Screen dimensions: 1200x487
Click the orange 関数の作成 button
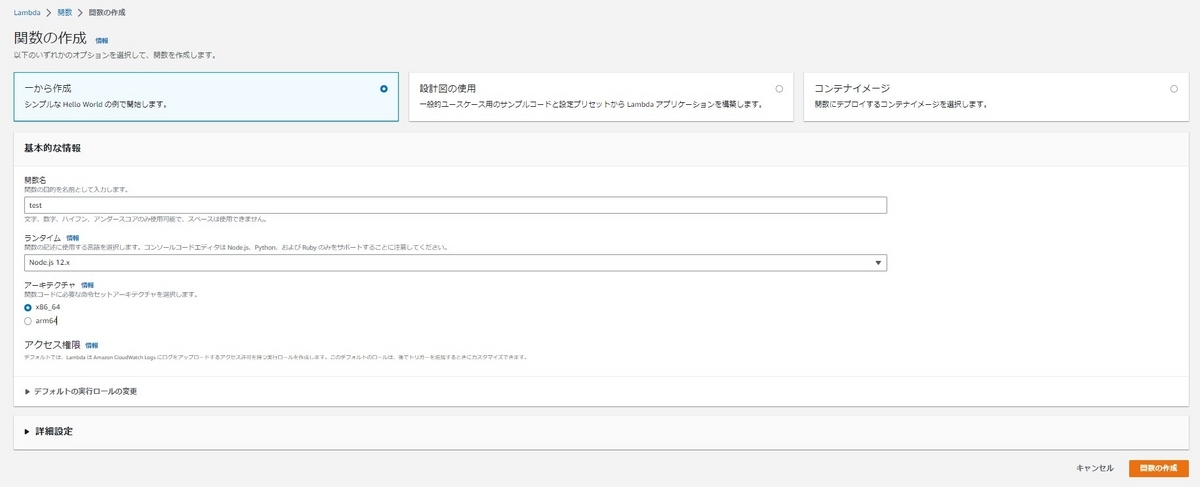(x=1158, y=468)
